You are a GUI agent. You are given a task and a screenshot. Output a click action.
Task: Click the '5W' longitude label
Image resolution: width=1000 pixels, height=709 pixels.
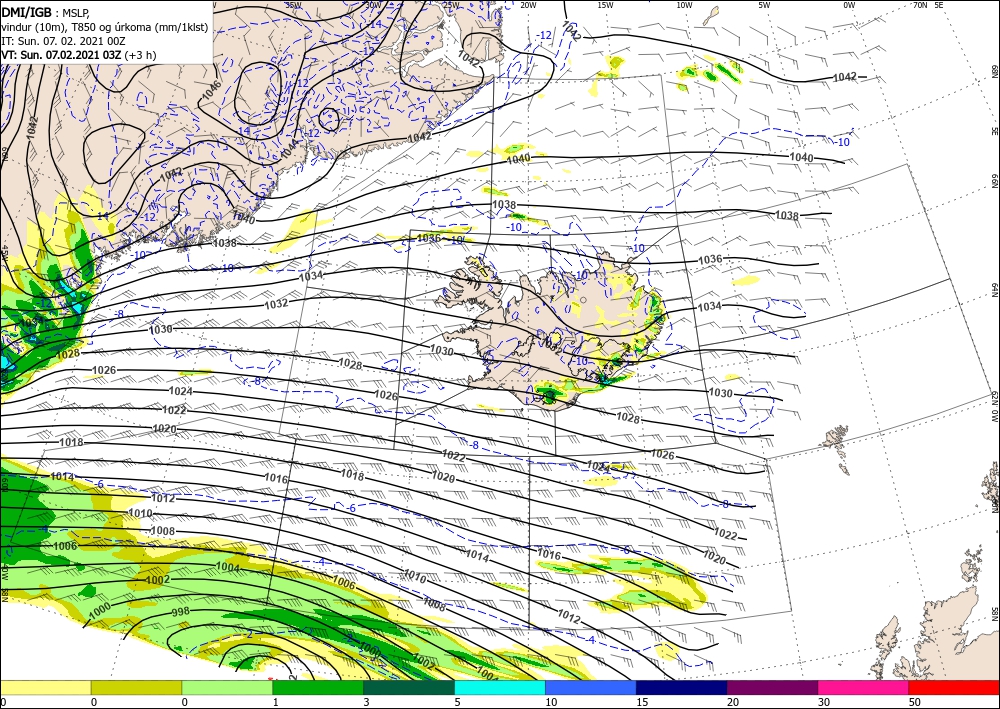(x=764, y=5)
